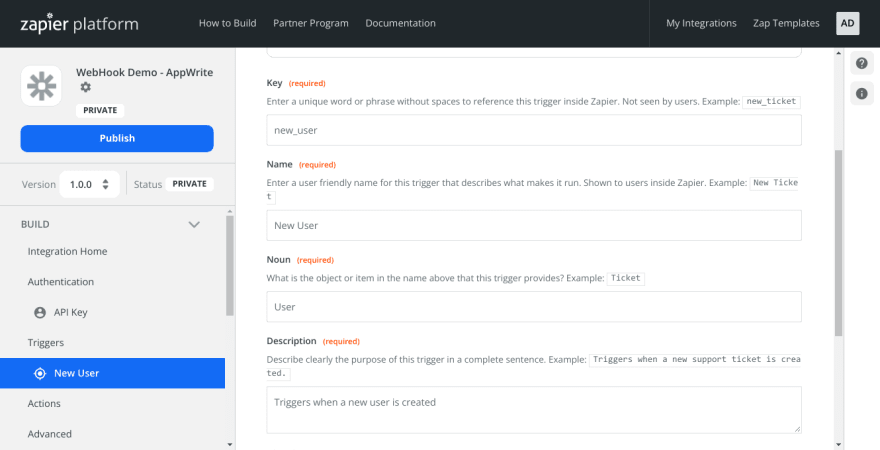Open Zap Templates

[x=786, y=23]
